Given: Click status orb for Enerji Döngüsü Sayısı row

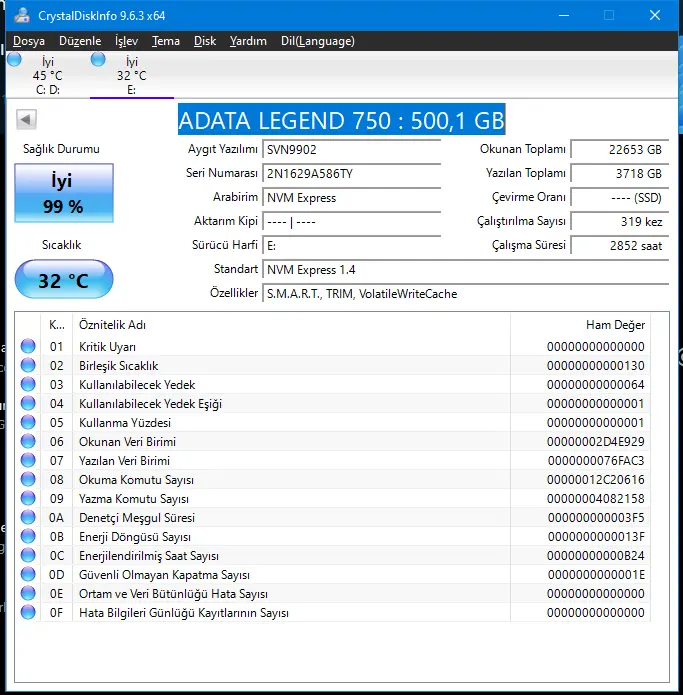Looking at the screenshot, I should pos(28,537).
